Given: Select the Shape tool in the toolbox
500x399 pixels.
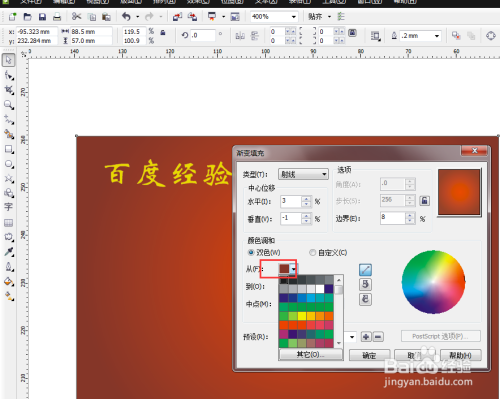Looking at the screenshot, I should (x=9, y=76).
